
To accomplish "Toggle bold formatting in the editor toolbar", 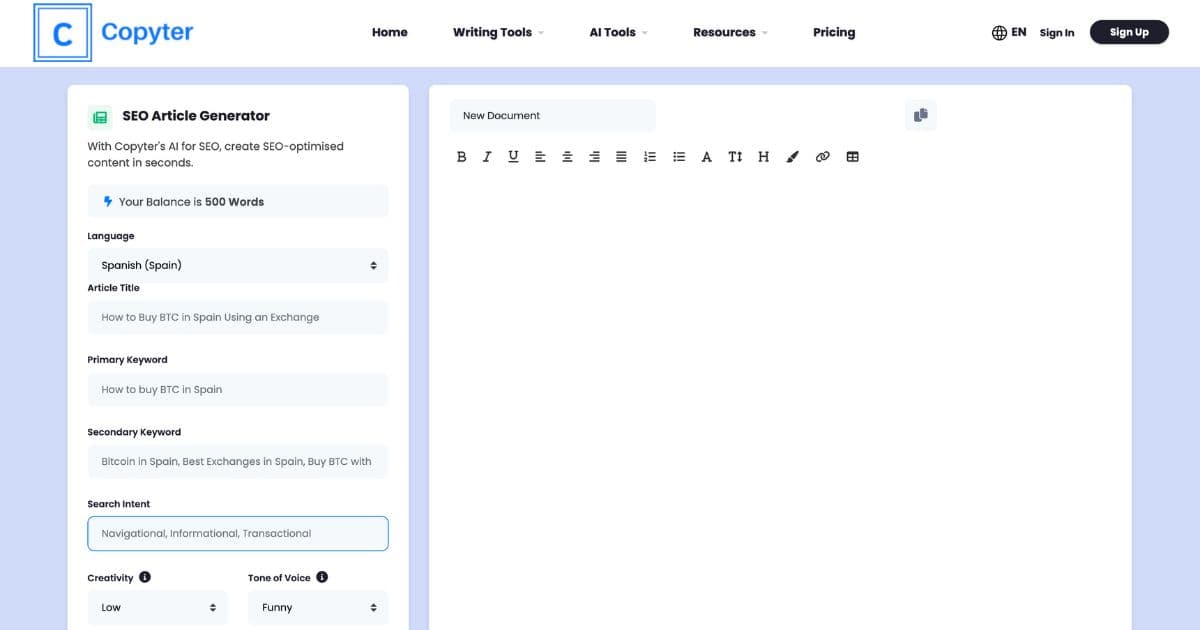I will (x=461, y=156).
